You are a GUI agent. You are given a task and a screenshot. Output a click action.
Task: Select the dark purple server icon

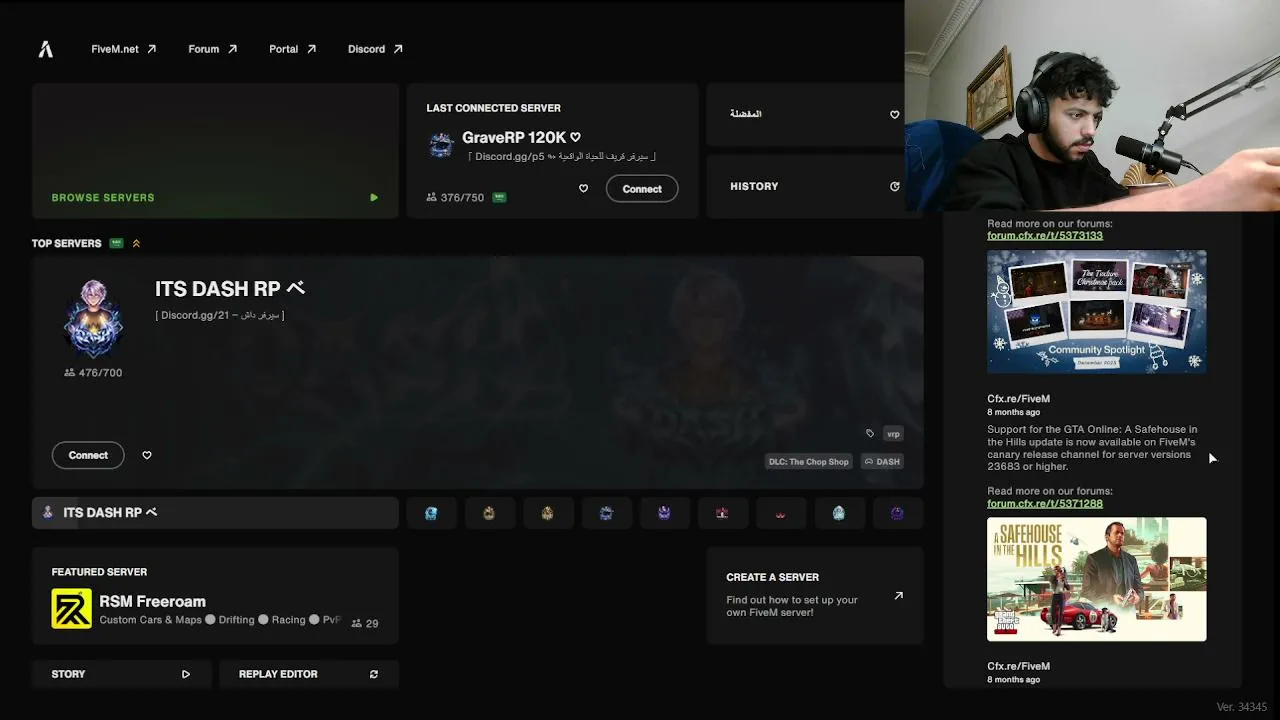click(897, 513)
